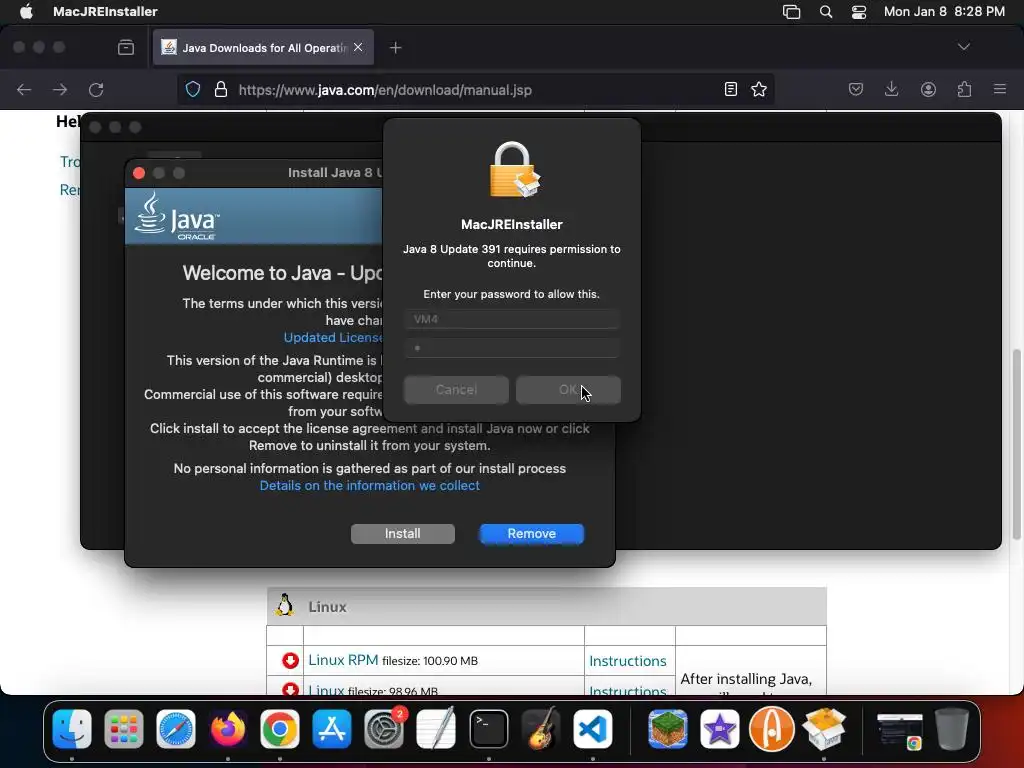This screenshot has width=1024, height=768.
Task: Click the date and time in menu bar
Action: [944, 12]
